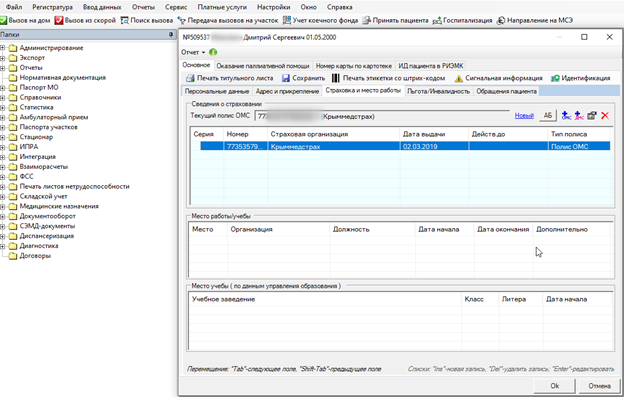Switch to the 'Льгота/Инвалидность' tab
The image size is (624, 397).
point(439,91)
